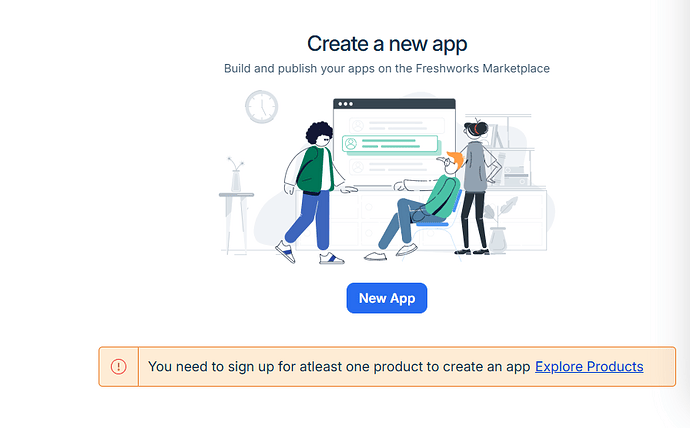This screenshot has width=690, height=428.
Task: Click the sign-up warning message text
Action: coord(338,367)
